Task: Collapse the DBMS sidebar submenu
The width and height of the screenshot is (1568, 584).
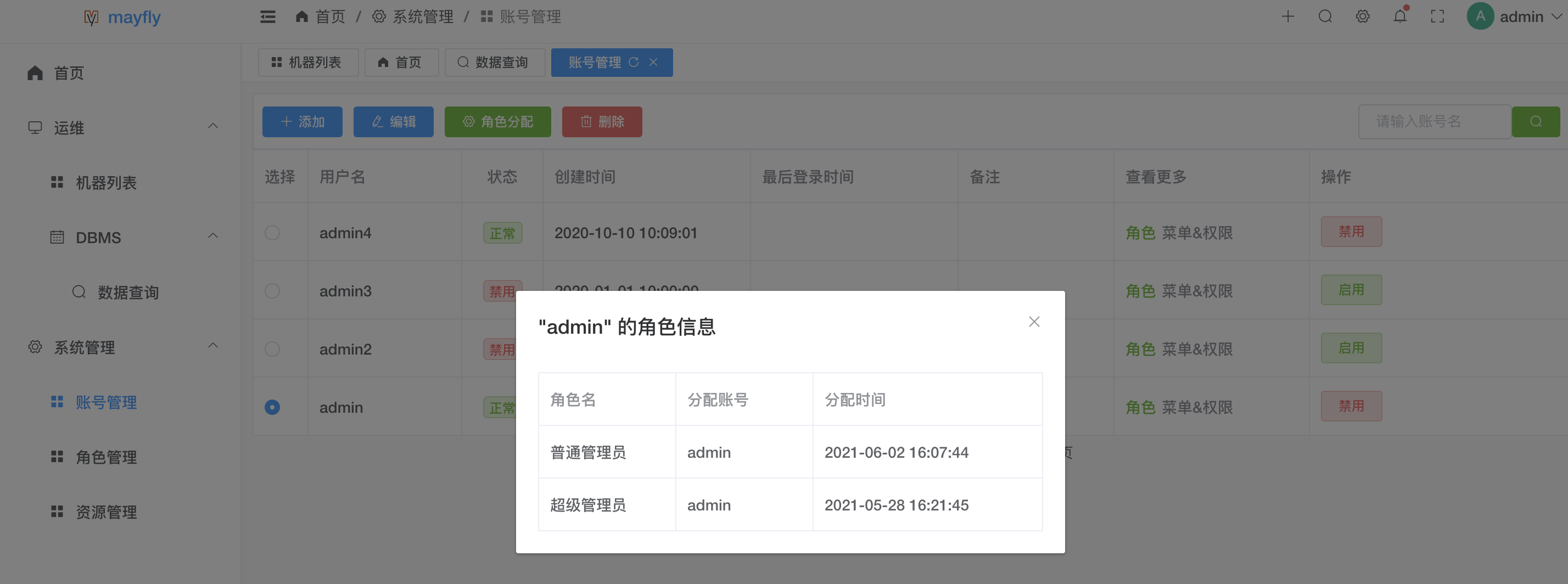Action: click(x=212, y=236)
